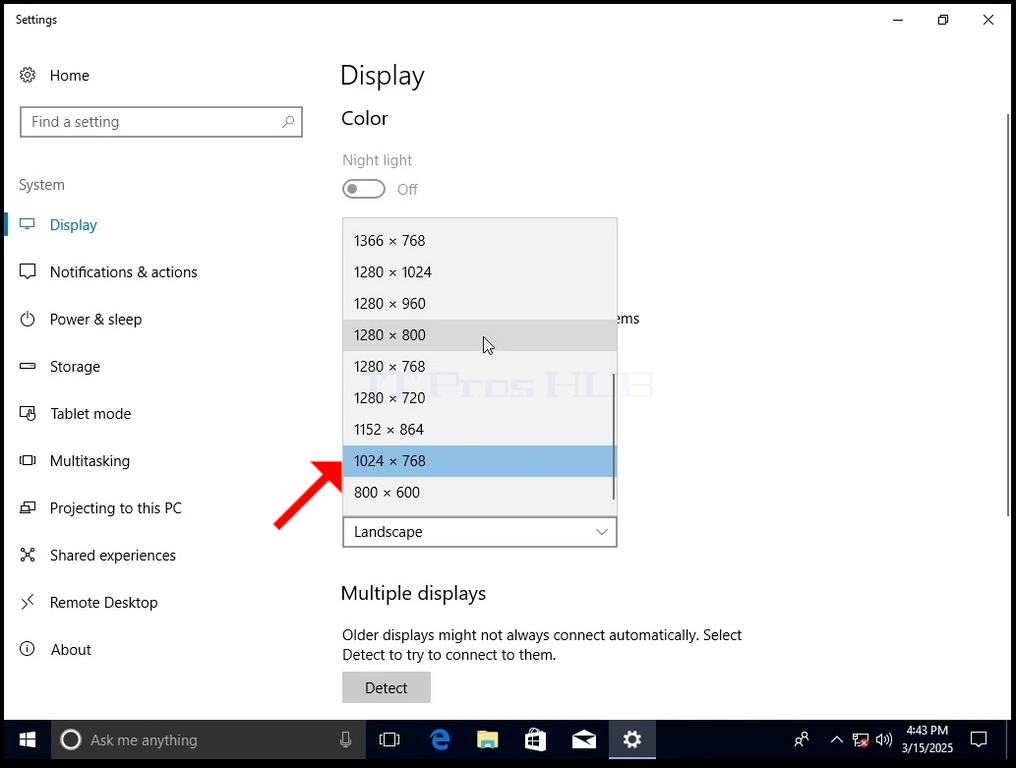
Task: Select 1280 × 720 resolution
Action: click(x=478, y=398)
